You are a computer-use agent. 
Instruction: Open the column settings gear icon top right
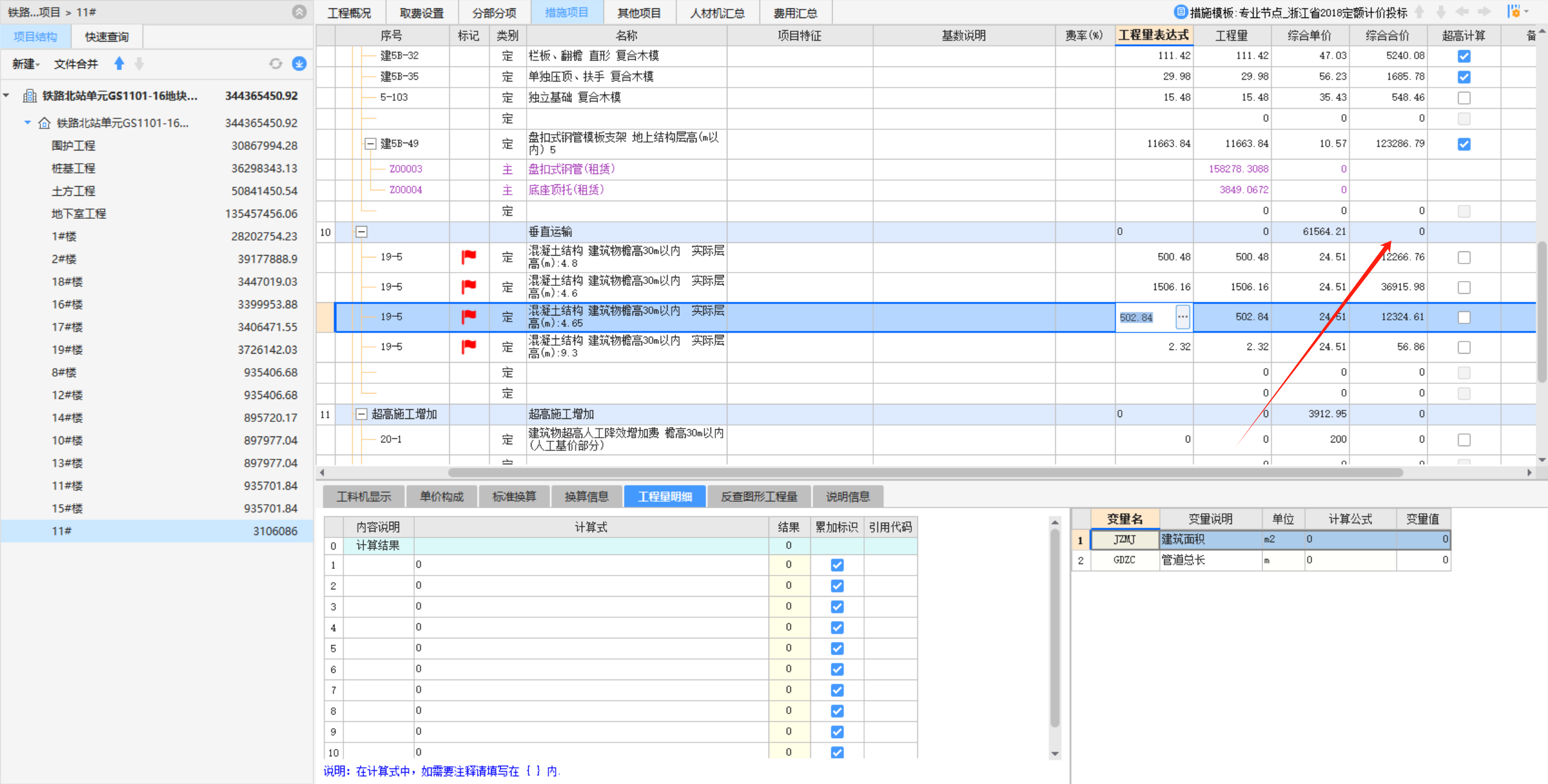[x=1515, y=12]
